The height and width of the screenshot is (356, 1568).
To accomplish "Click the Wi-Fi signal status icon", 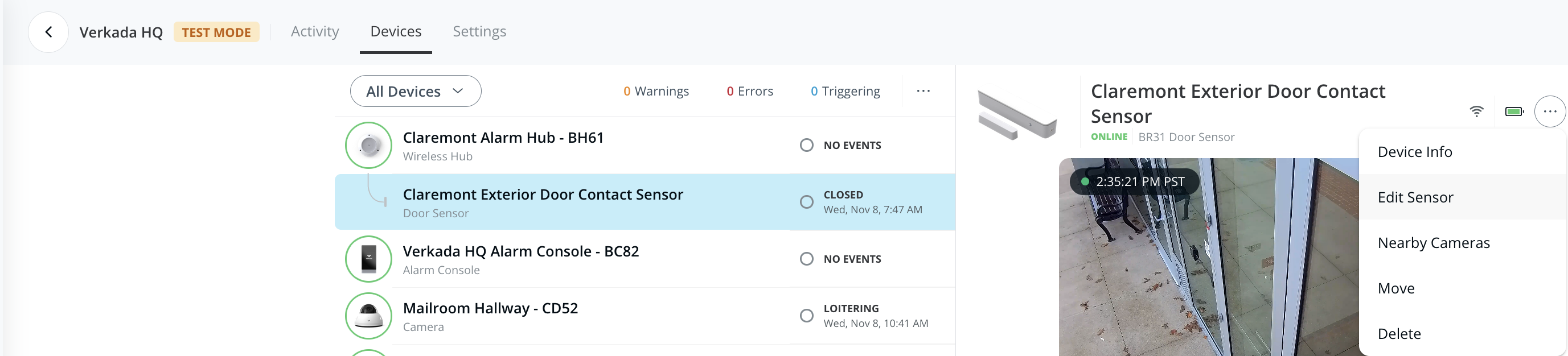I will pos(1476,112).
